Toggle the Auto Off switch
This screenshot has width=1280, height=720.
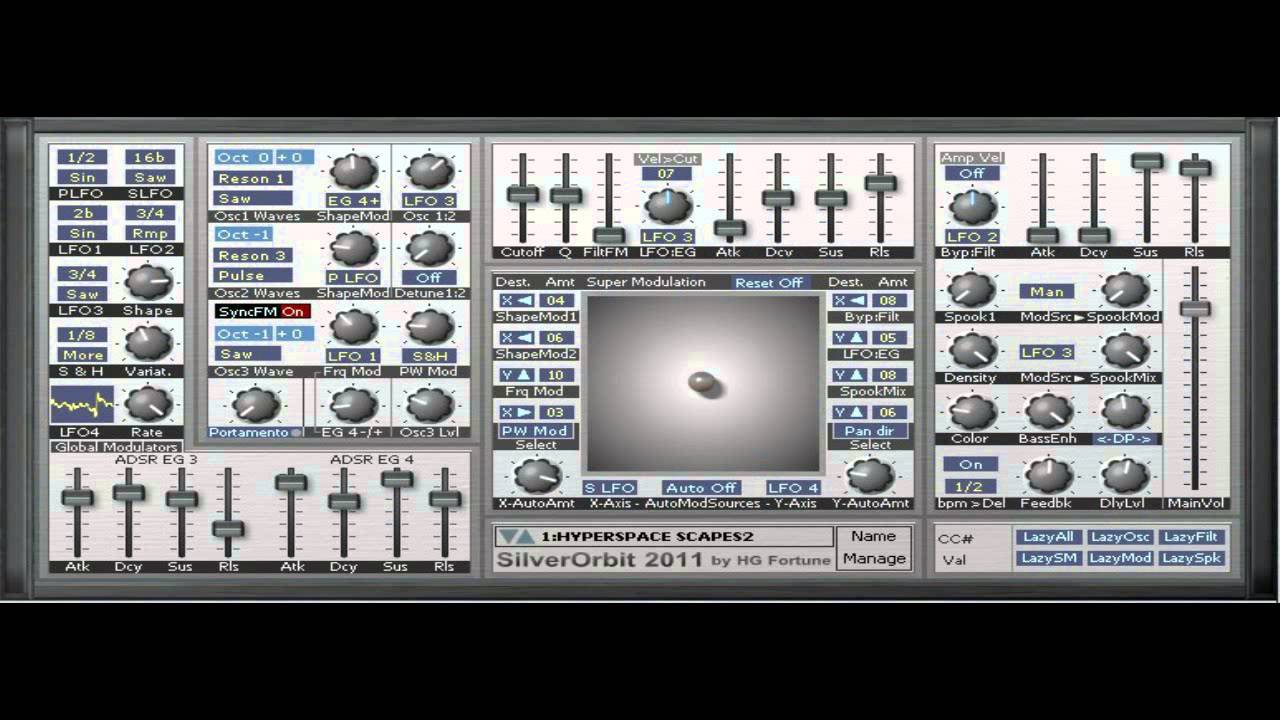pos(700,488)
